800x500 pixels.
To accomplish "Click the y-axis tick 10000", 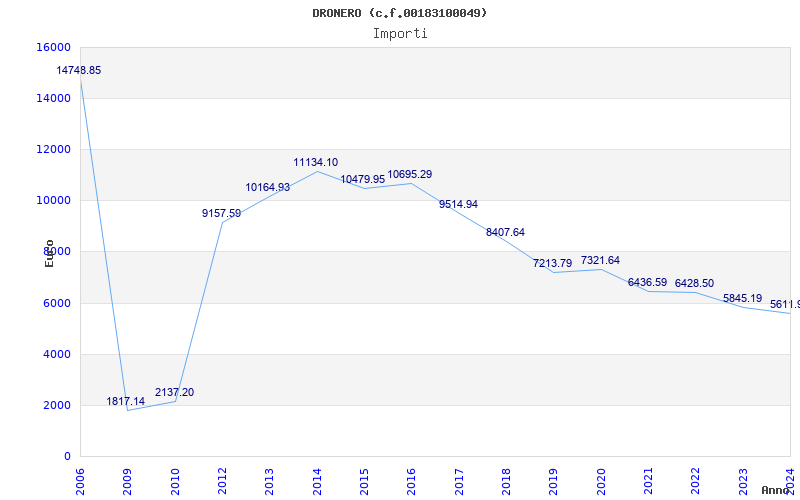I will pos(54,201).
